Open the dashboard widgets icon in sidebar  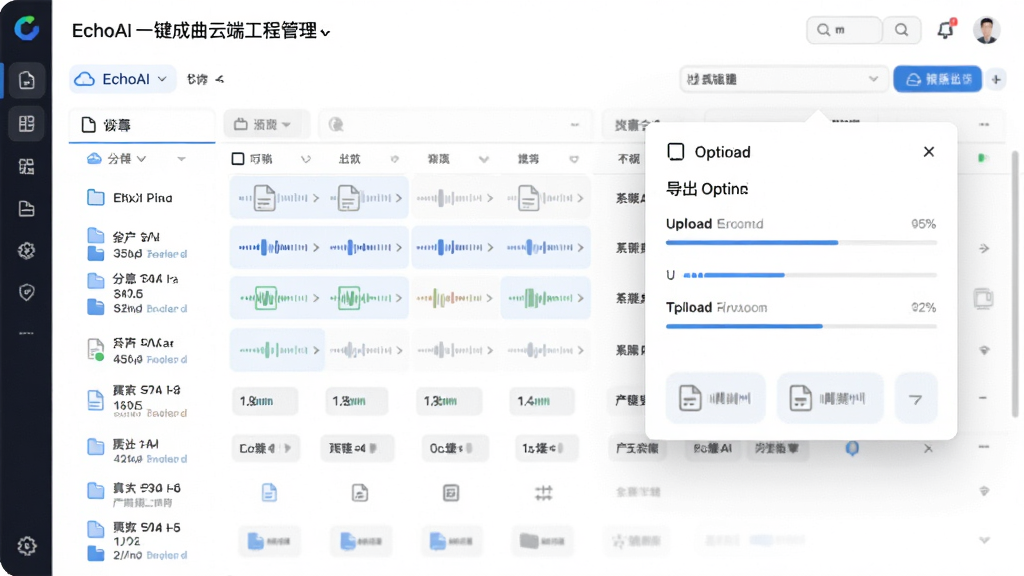pos(27,167)
